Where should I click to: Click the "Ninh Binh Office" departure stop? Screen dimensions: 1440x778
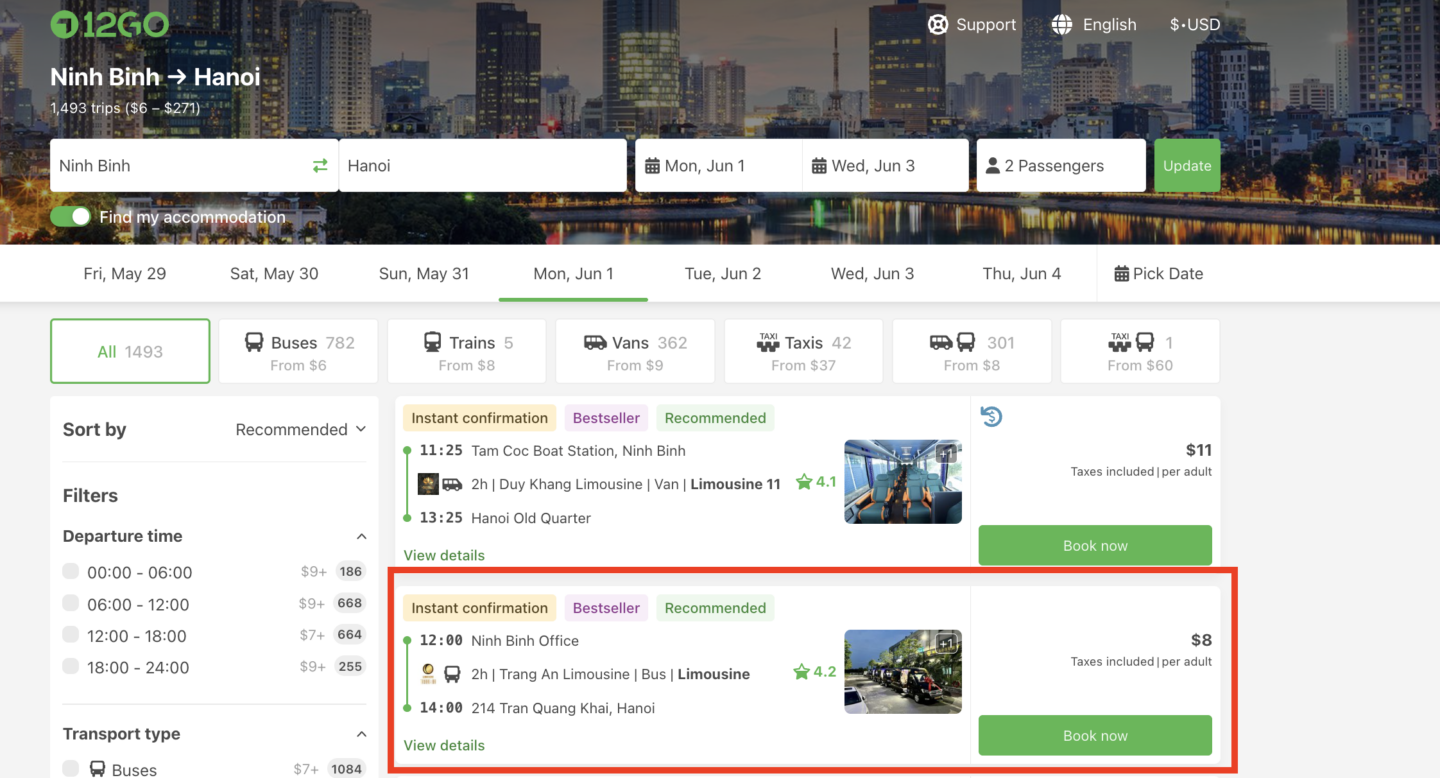click(525, 641)
